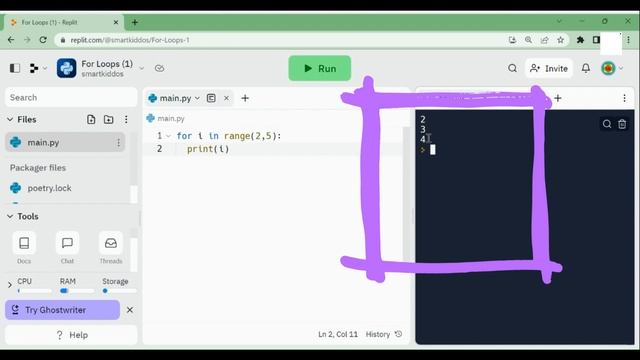Open new browser tab
The width and height of the screenshot is (640, 360).
coord(135,22)
